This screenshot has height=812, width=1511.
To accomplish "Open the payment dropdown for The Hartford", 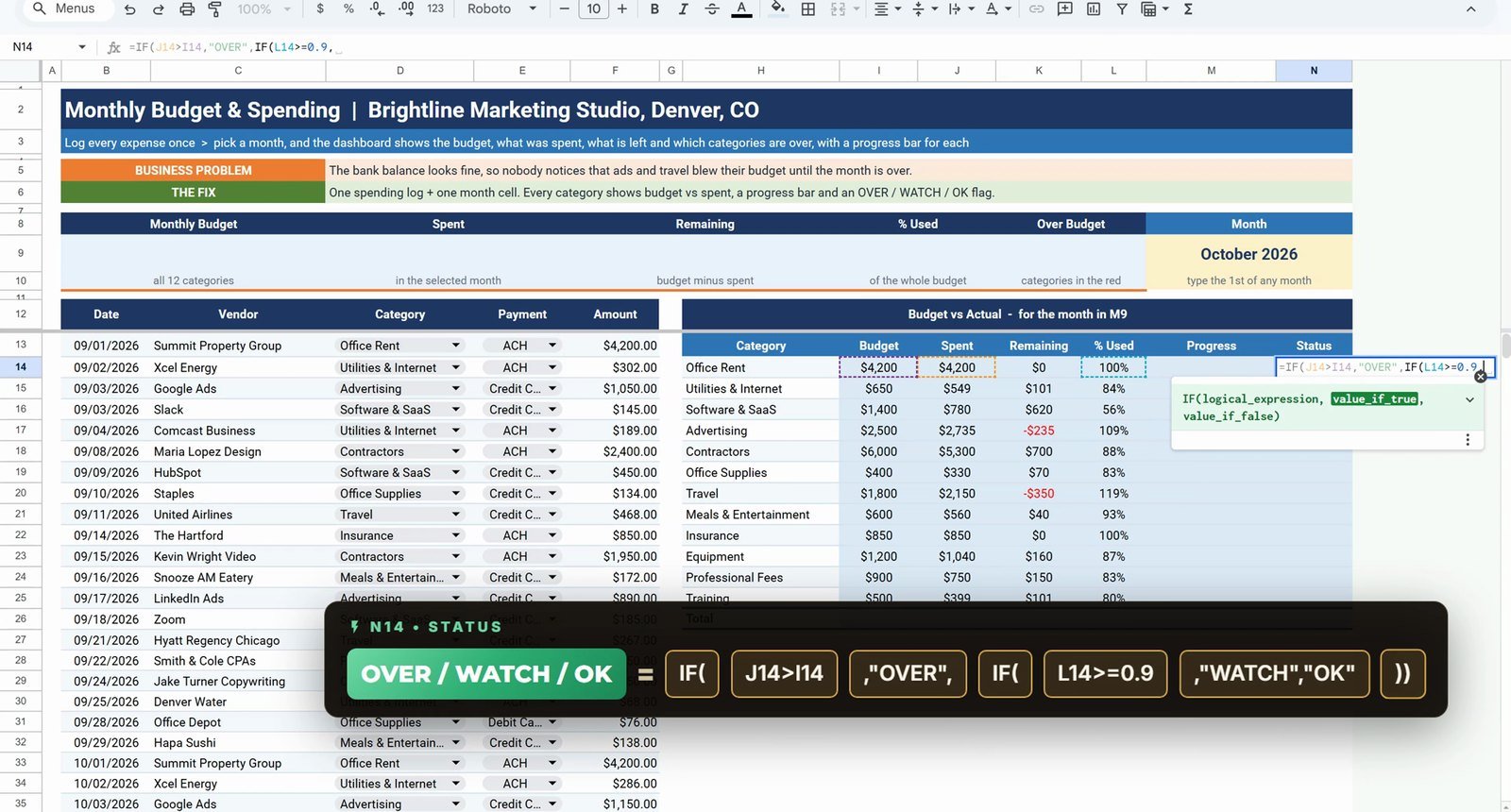I will click(x=552, y=534).
